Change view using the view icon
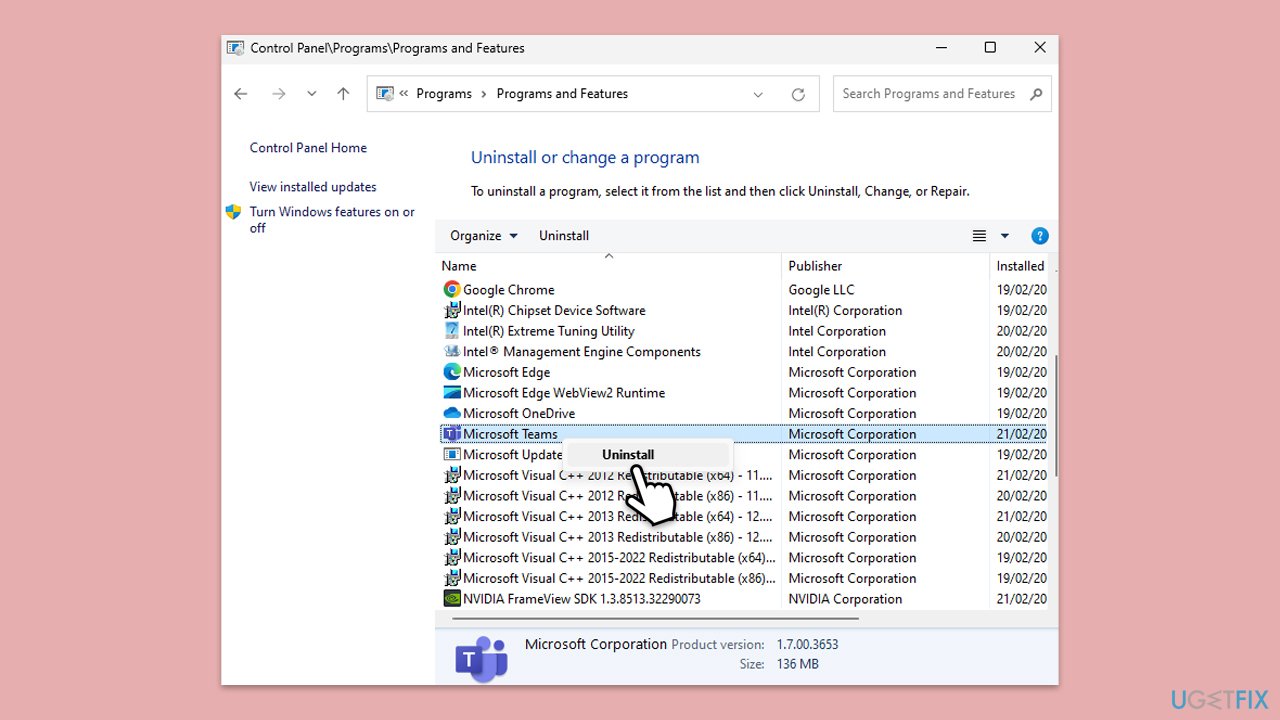Viewport: 1280px width, 720px height. pyautogui.click(x=979, y=236)
